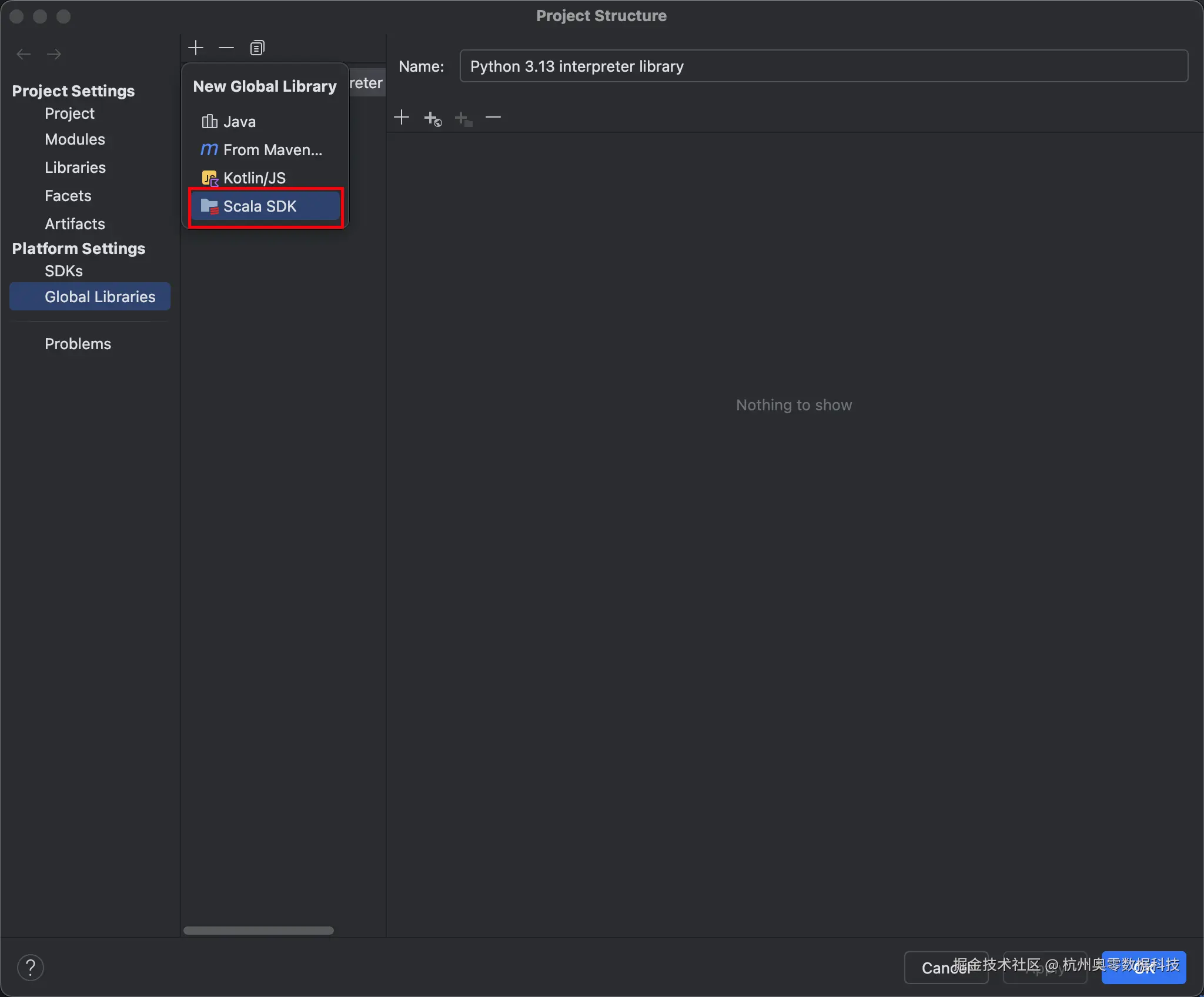The height and width of the screenshot is (997, 1204).
Task: Open the help question mark button
Action: coord(31,968)
